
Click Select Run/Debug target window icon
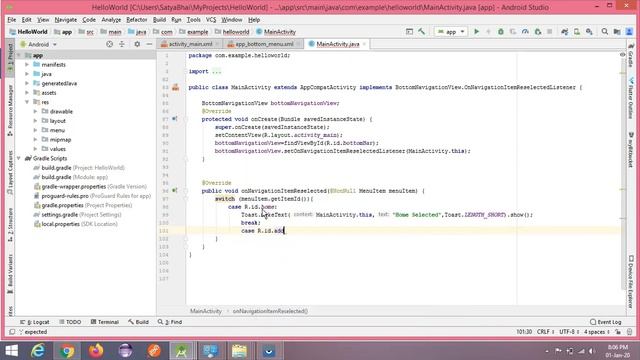(x=409, y=31)
